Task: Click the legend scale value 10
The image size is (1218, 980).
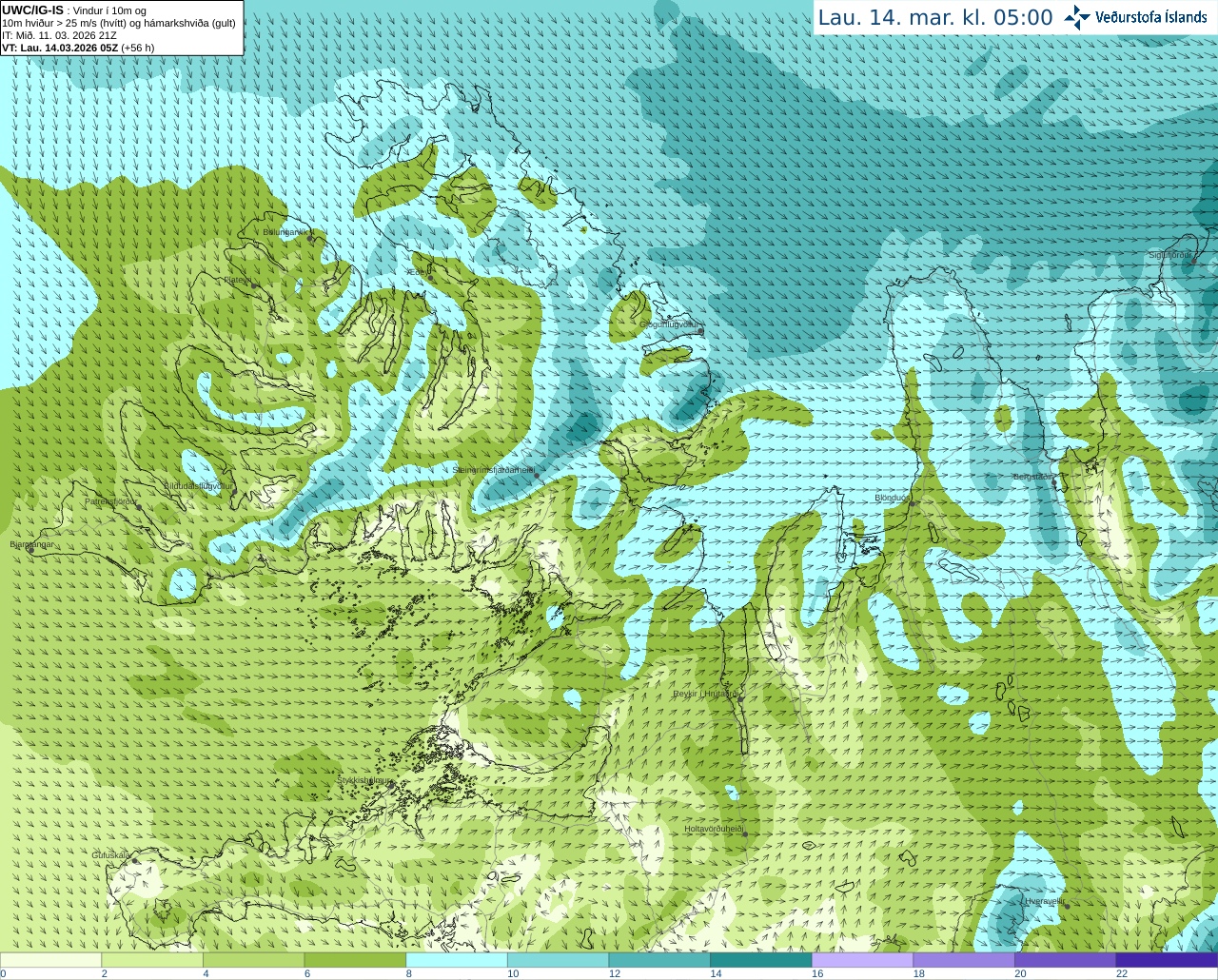Action: pyautogui.click(x=513, y=973)
